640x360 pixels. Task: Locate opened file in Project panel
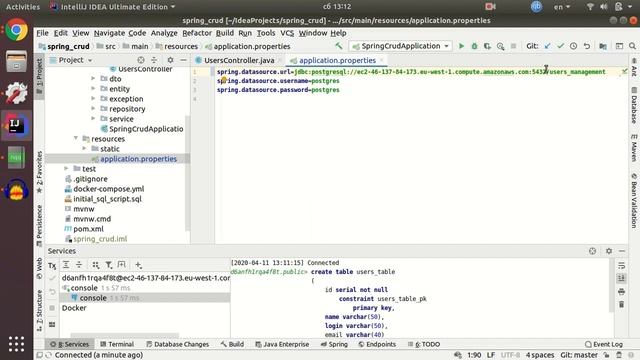pos(141,60)
